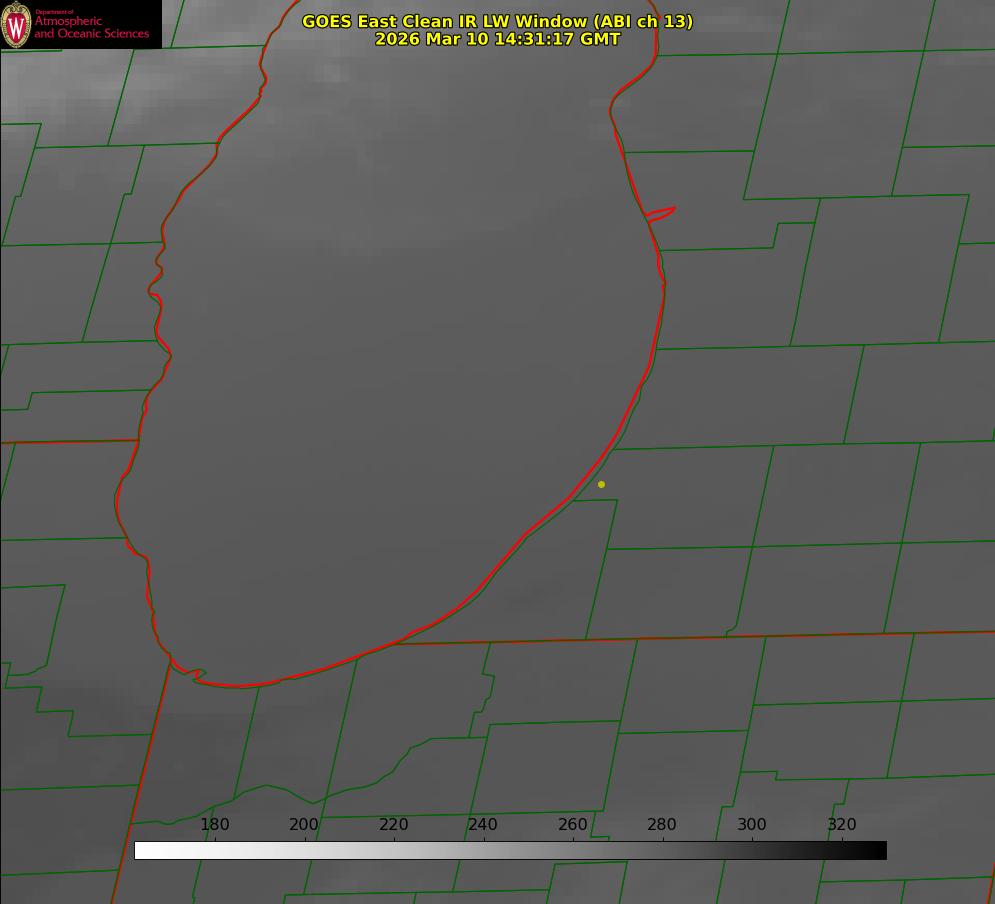This screenshot has width=995, height=904.
Task: Click the 280 colorbar label
Action: pos(662,824)
